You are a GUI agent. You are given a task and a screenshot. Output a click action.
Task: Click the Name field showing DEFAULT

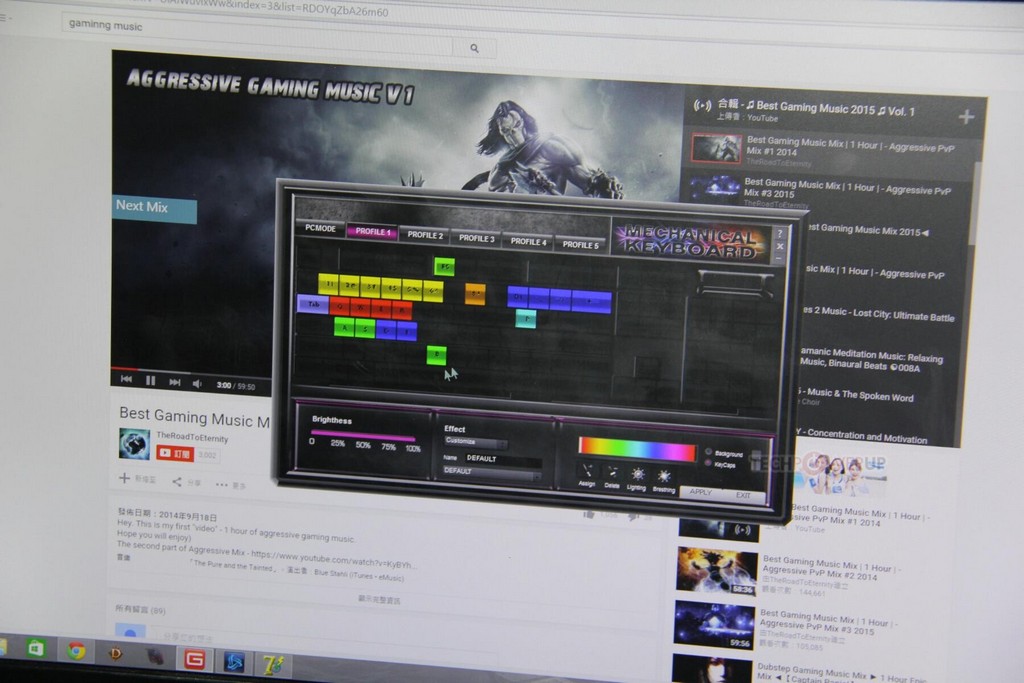[x=504, y=460]
